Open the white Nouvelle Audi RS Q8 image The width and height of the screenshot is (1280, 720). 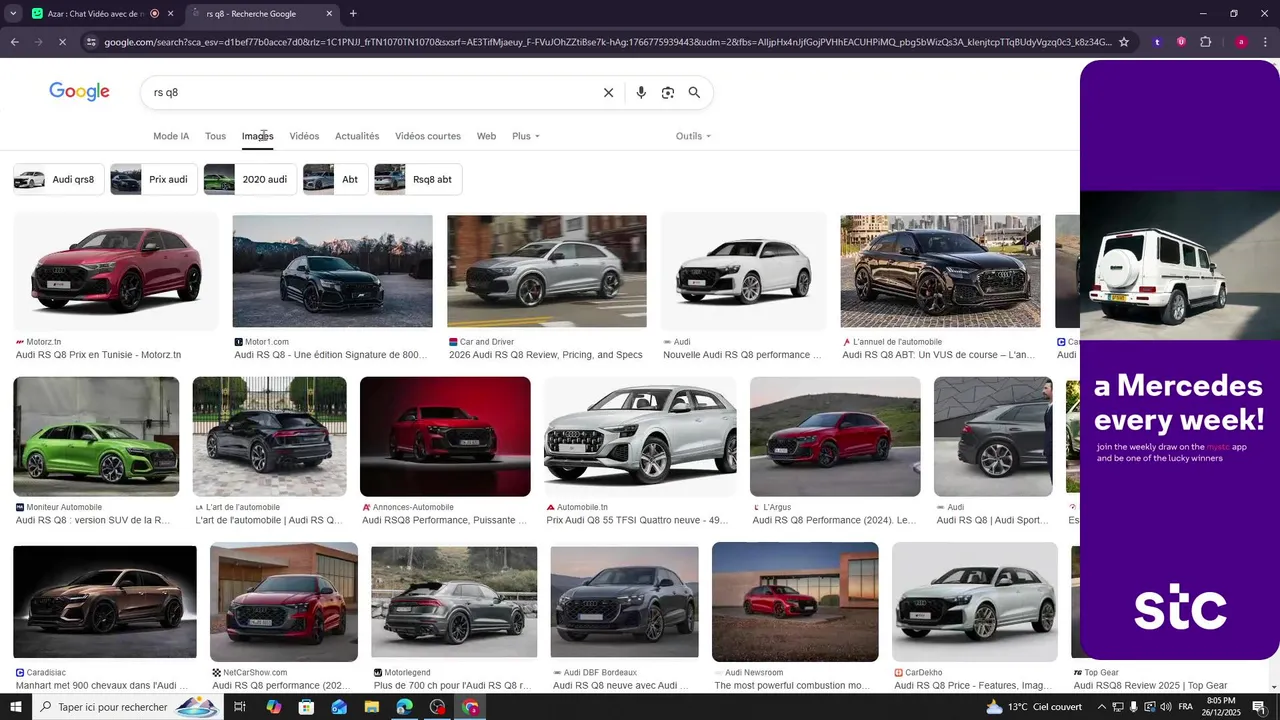pyautogui.click(x=744, y=271)
